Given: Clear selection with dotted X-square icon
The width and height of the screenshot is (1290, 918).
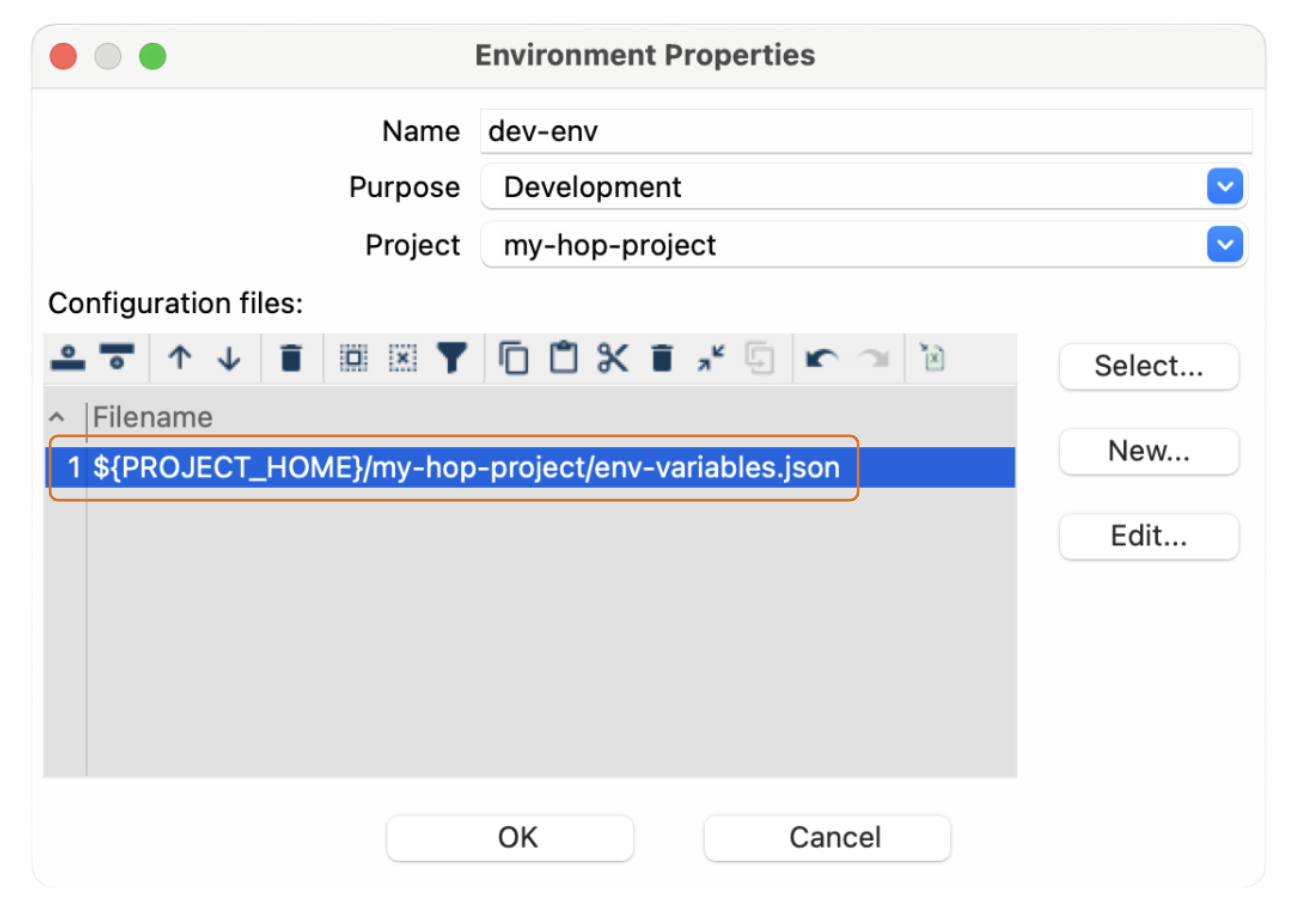Looking at the screenshot, I should click(402, 358).
